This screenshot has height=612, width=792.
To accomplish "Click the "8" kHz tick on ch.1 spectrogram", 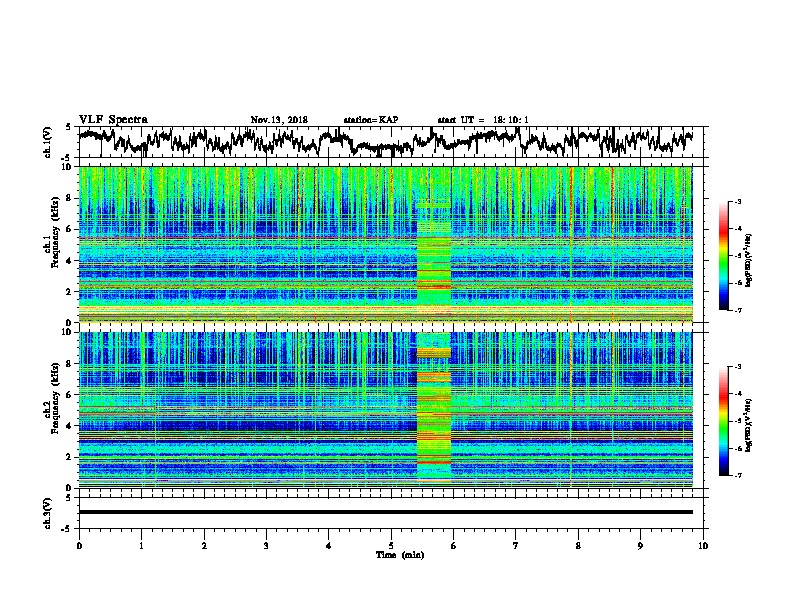I will point(70,198).
